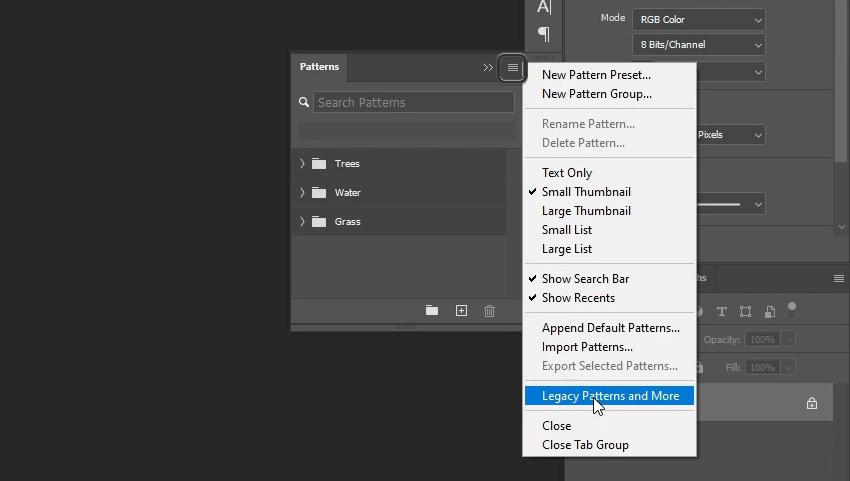Image resolution: width=850 pixels, height=481 pixels.
Task: Toggle Show Recents option
Action: pos(578,298)
